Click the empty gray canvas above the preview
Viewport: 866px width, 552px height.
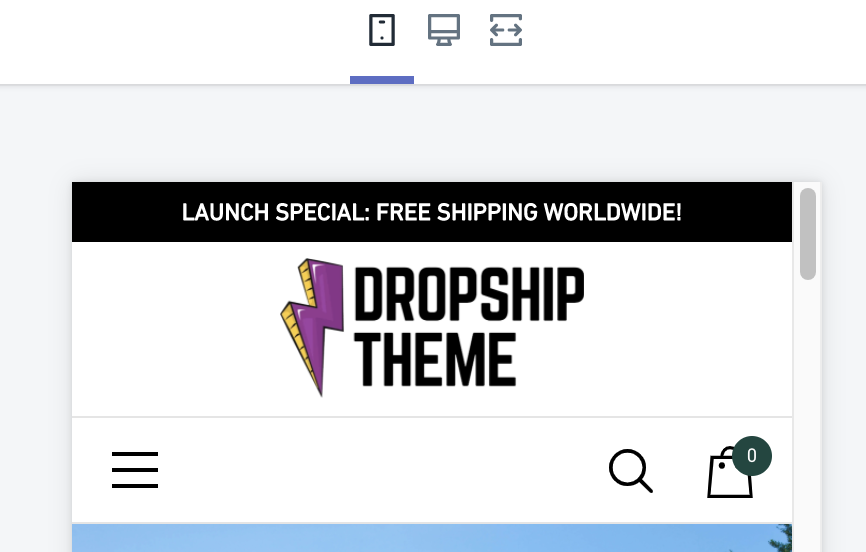click(x=433, y=133)
